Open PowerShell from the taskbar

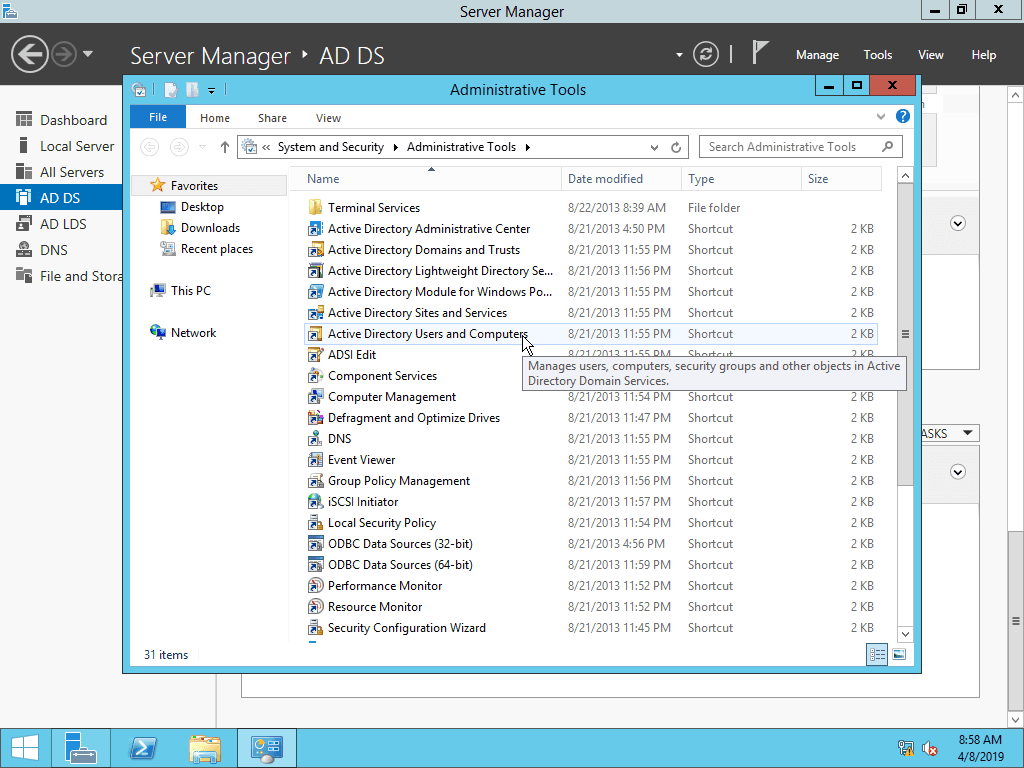[x=142, y=748]
